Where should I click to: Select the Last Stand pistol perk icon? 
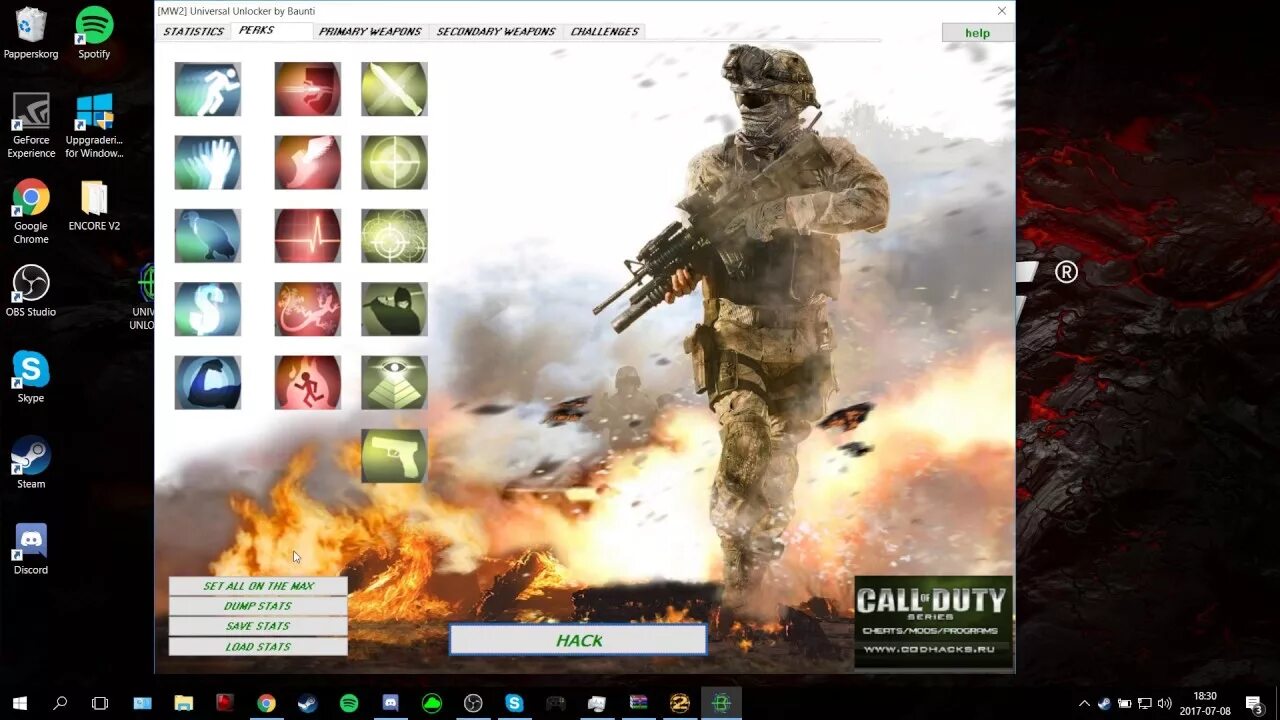pyautogui.click(x=394, y=456)
